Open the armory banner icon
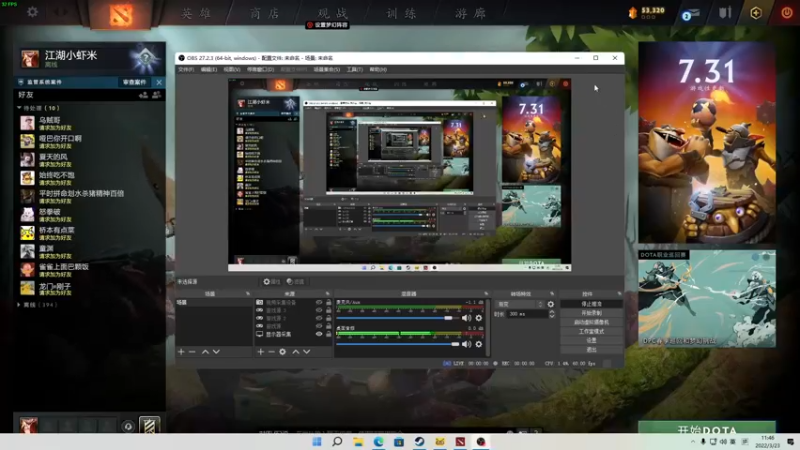This screenshot has width=800, height=450. point(725,13)
